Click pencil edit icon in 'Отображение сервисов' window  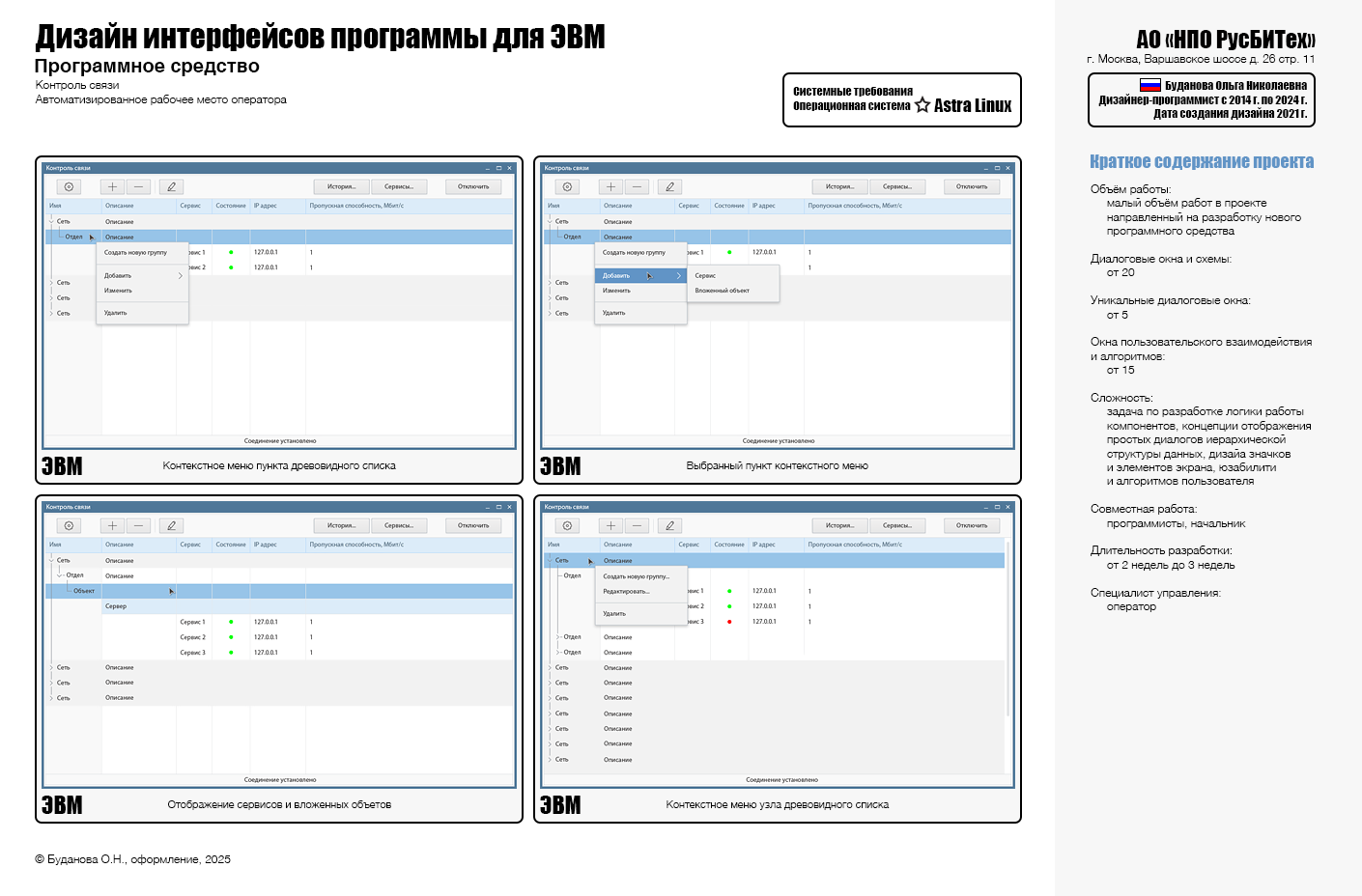click(171, 526)
